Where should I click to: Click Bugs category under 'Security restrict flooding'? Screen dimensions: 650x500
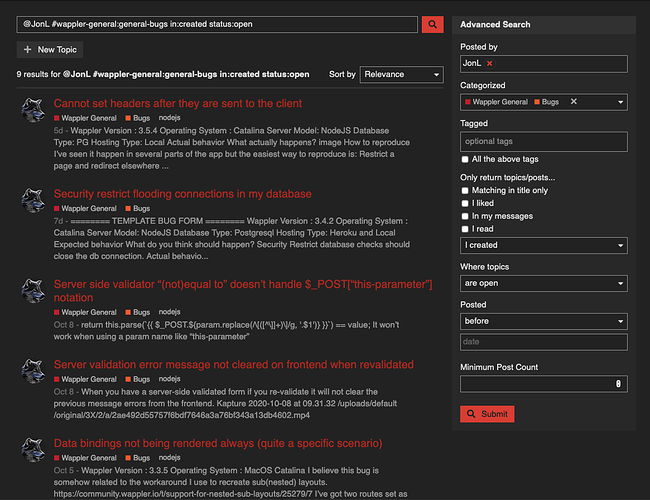(x=138, y=209)
